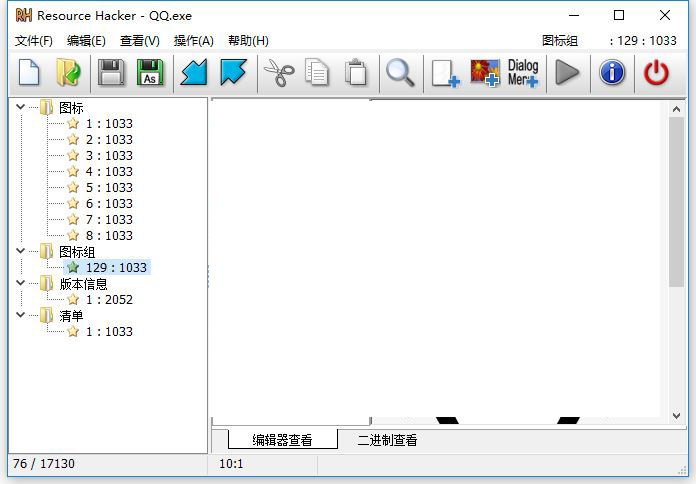Viewport: 696px width, 484px height.
Task: Switch to the 二进制查看 tab
Action: [x=387, y=440]
